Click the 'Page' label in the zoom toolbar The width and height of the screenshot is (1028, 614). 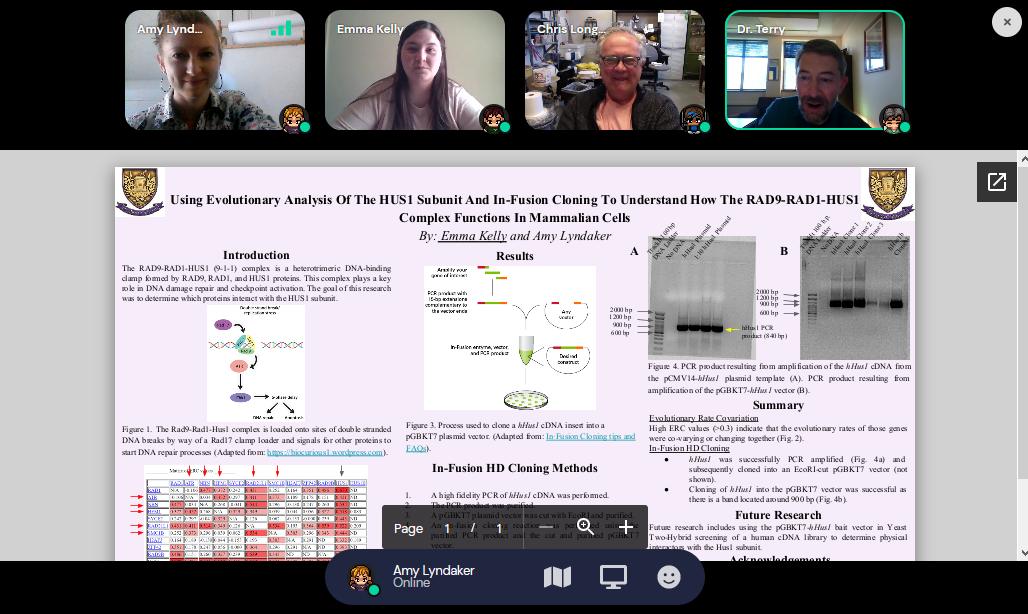[x=408, y=529]
